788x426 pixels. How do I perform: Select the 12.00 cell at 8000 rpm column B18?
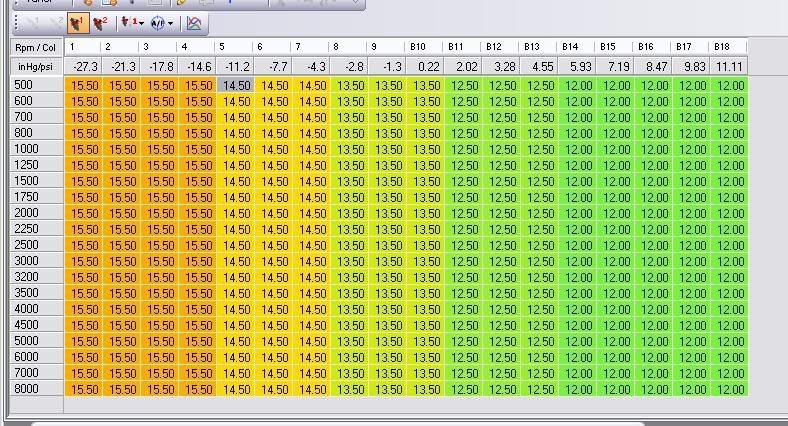tap(730, 389)
